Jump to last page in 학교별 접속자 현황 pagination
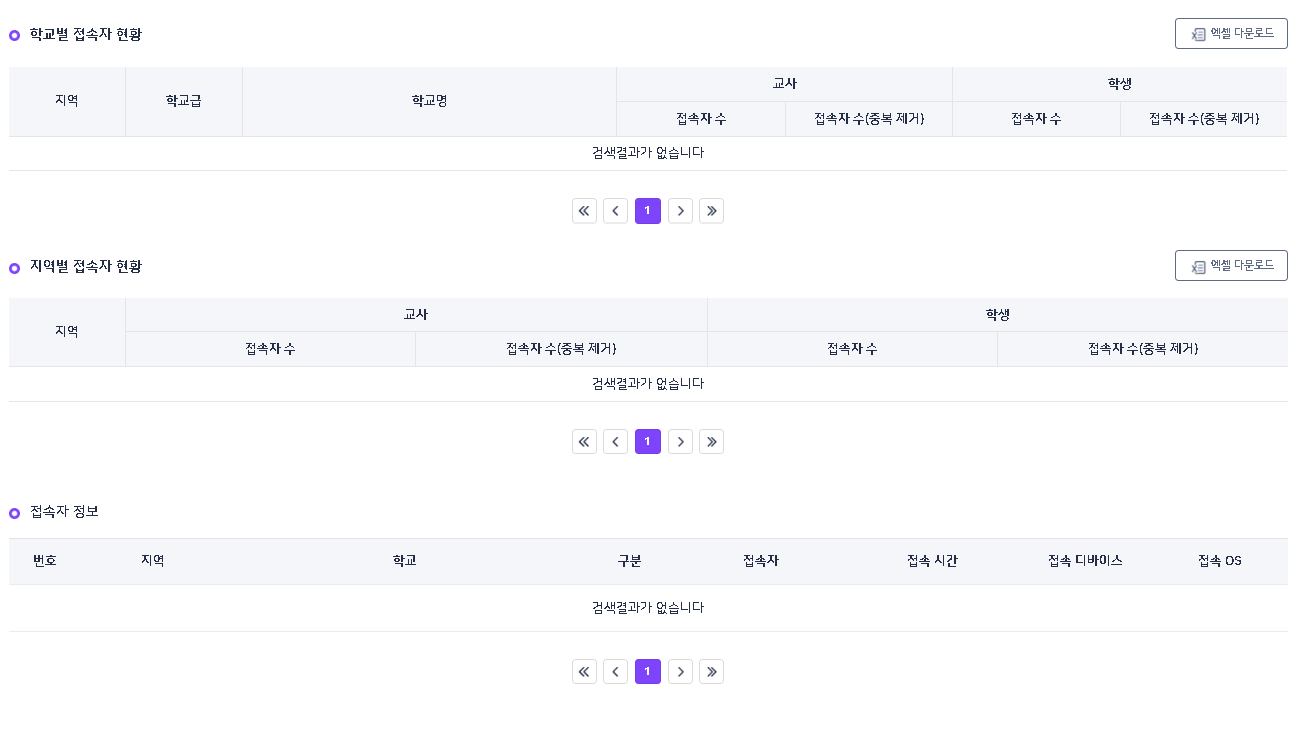This screenshot has width=1305, height=732. point(711,211)
